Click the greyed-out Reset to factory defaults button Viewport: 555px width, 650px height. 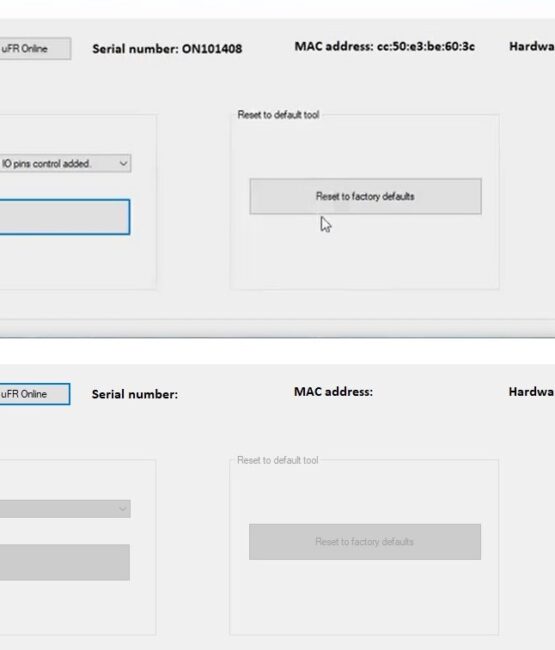[365, 542]
